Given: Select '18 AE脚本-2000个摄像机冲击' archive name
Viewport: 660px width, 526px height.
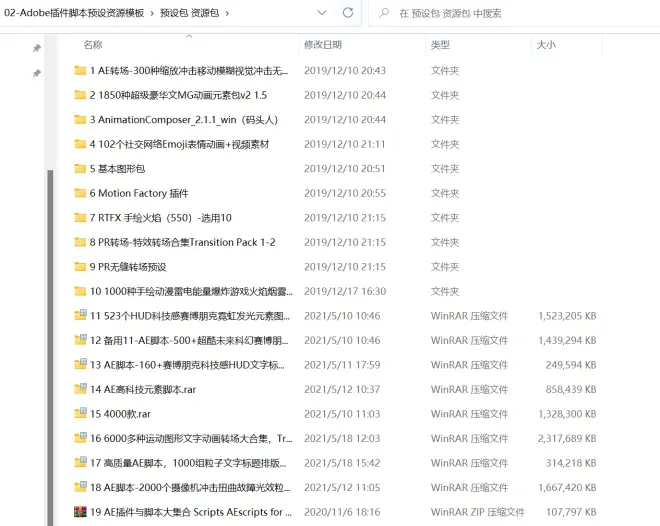Looking at the screenshot, I should click(190, 487).
